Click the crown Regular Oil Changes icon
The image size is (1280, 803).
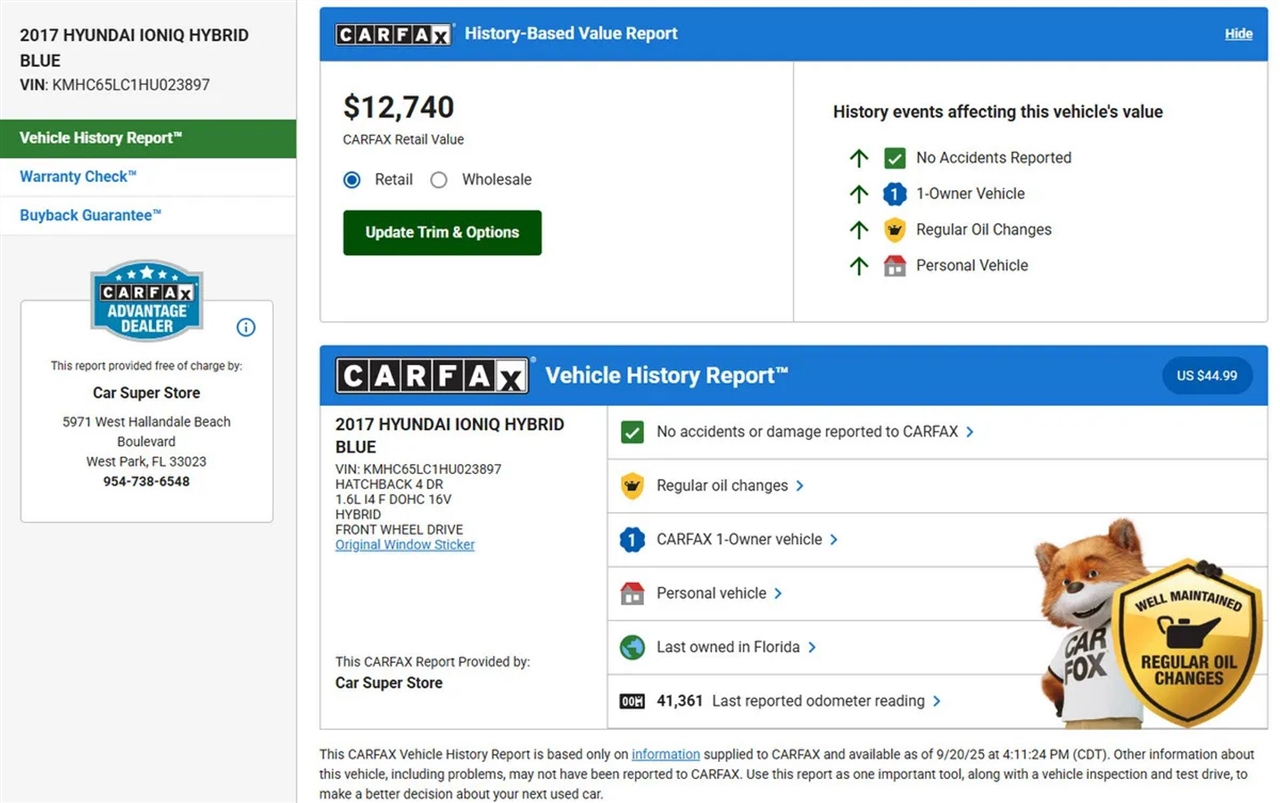click(x=894, y=230)
